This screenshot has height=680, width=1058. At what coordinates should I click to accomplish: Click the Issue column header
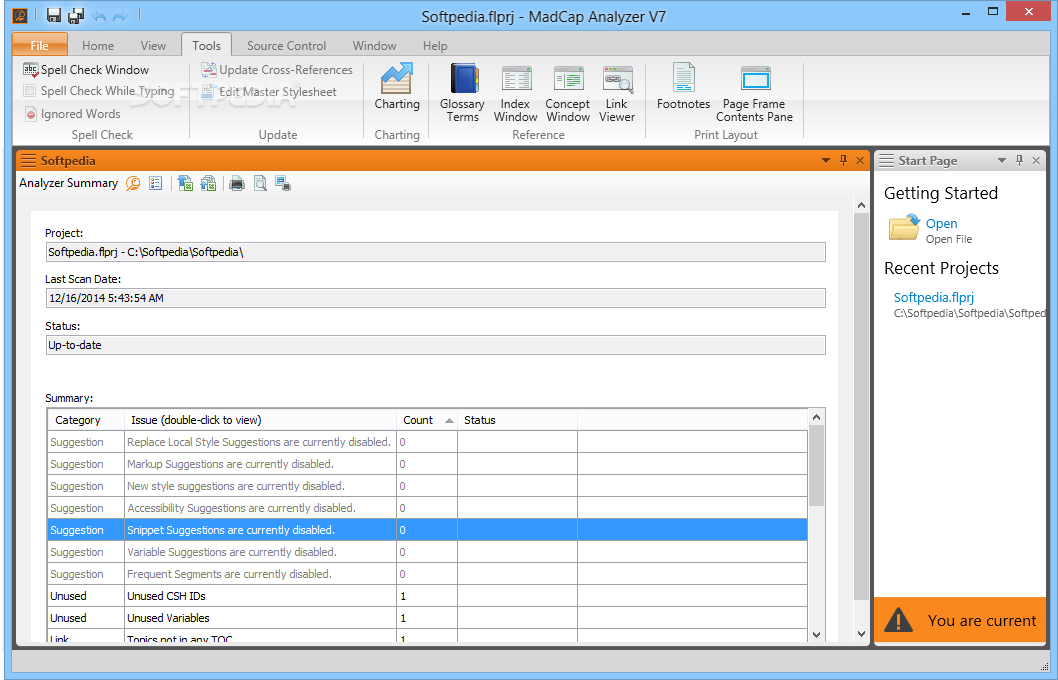pyautogui.click(x=261, y=420)
